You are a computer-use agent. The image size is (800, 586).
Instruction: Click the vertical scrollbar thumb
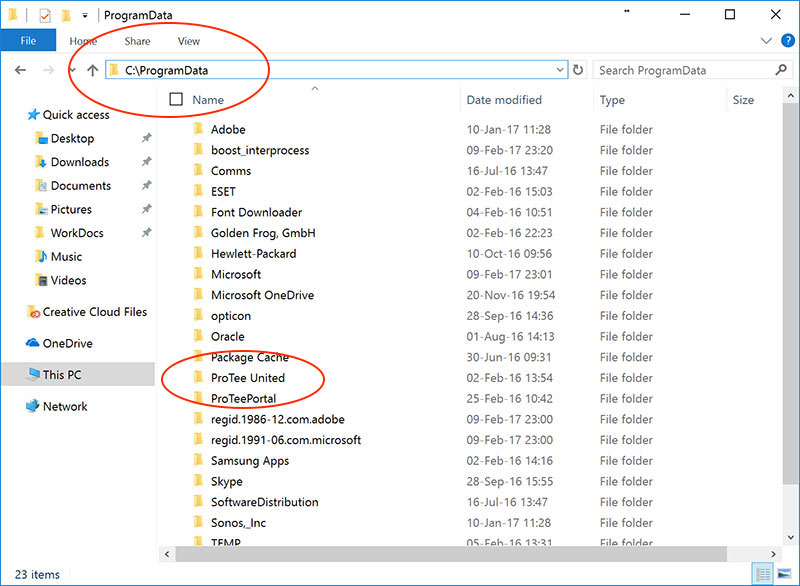point(790,293)
